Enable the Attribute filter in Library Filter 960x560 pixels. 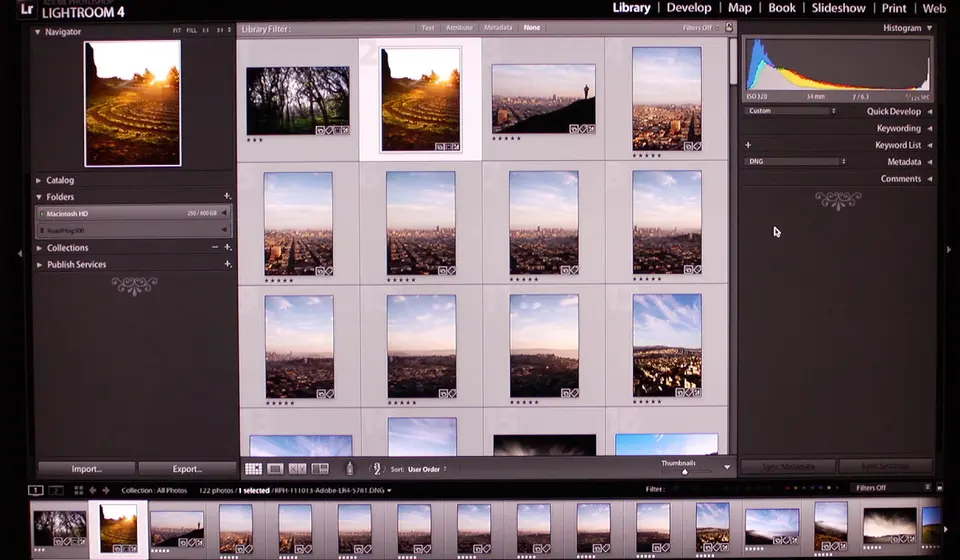459,28
